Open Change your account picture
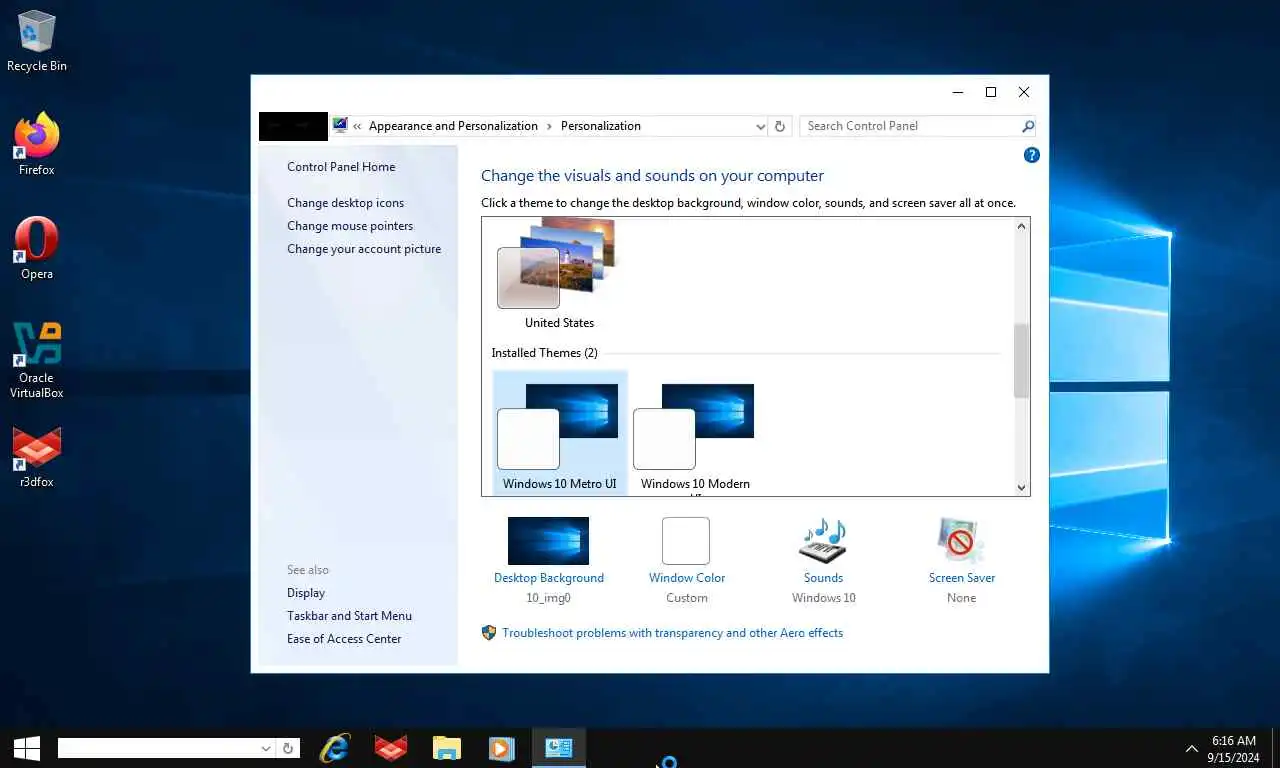This screenshot has width=1280, height=768. pyautogui.click(x=364, y=249)
